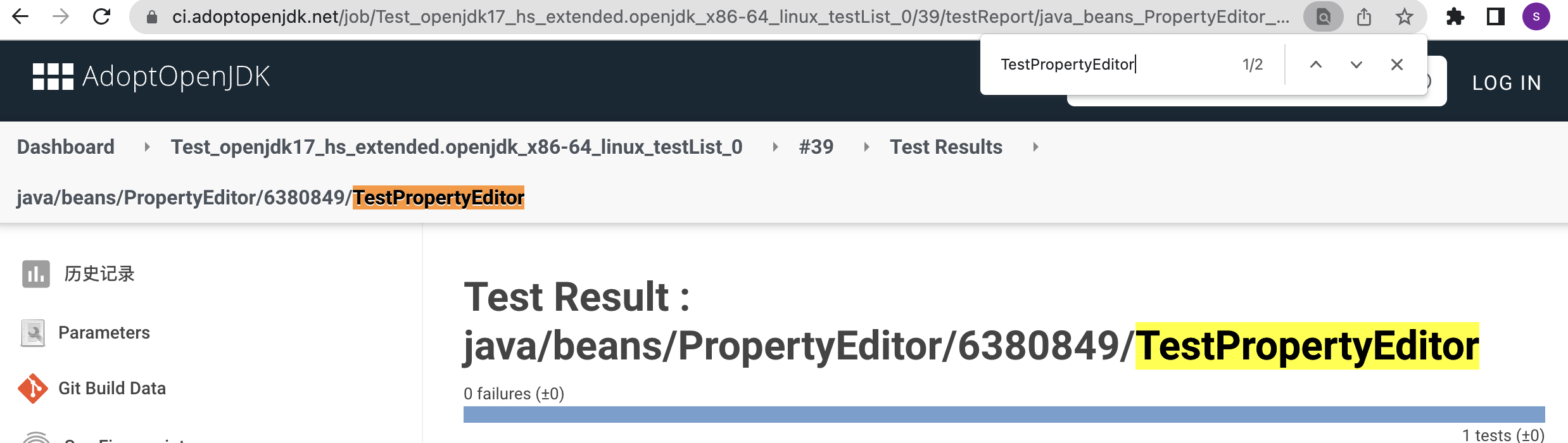Toggle the browser side panel icon
The width and height of the screenshot is (1568, 443).
(x=1496, y=16)
